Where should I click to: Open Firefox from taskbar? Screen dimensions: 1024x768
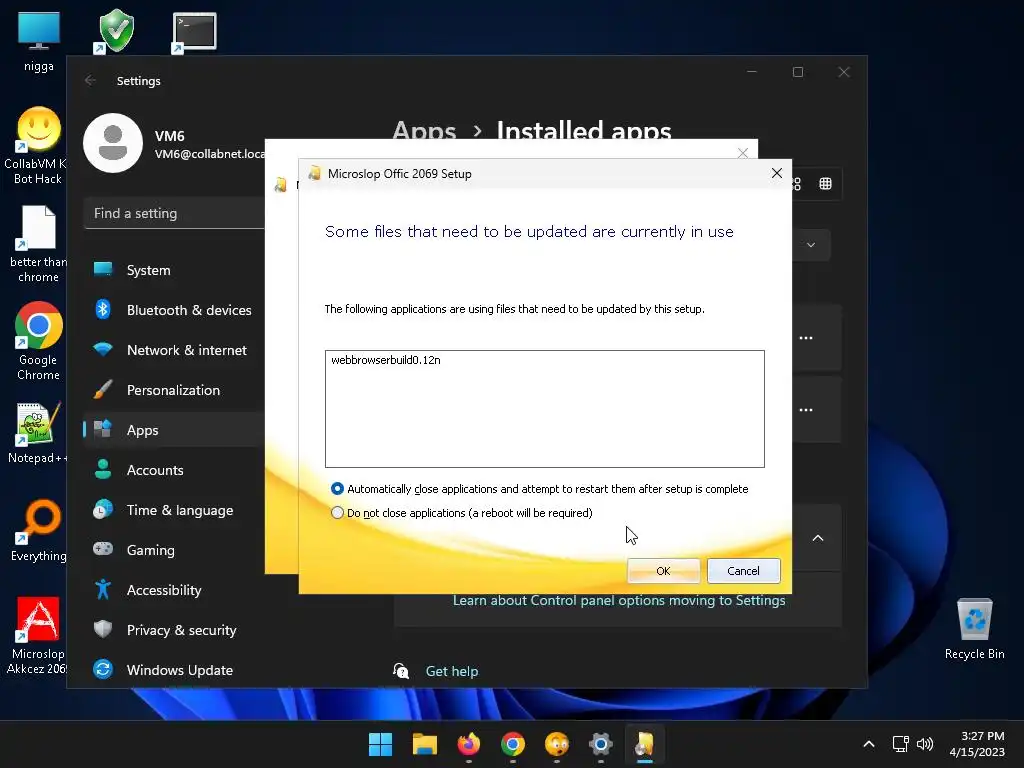coord(468,744)
